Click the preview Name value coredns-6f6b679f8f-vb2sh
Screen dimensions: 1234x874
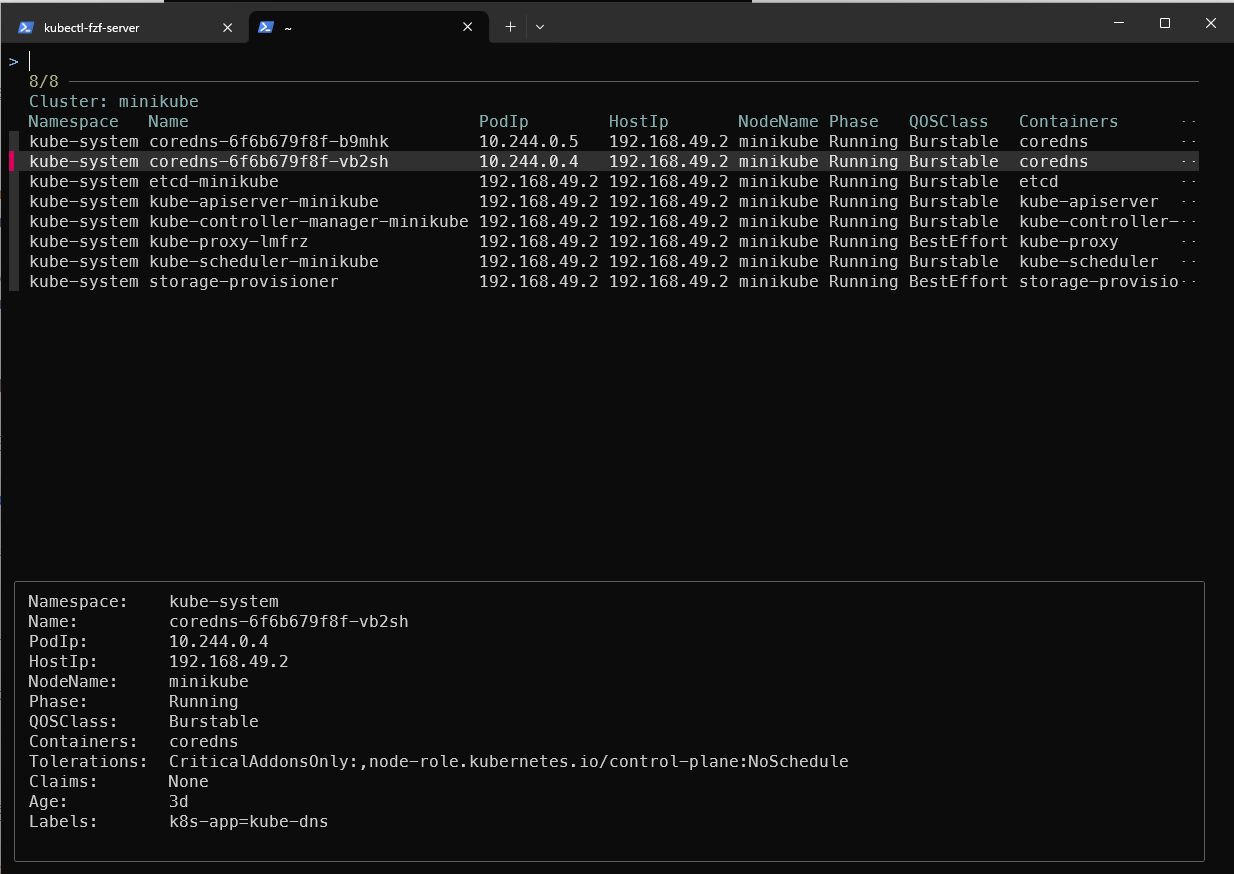289,621
